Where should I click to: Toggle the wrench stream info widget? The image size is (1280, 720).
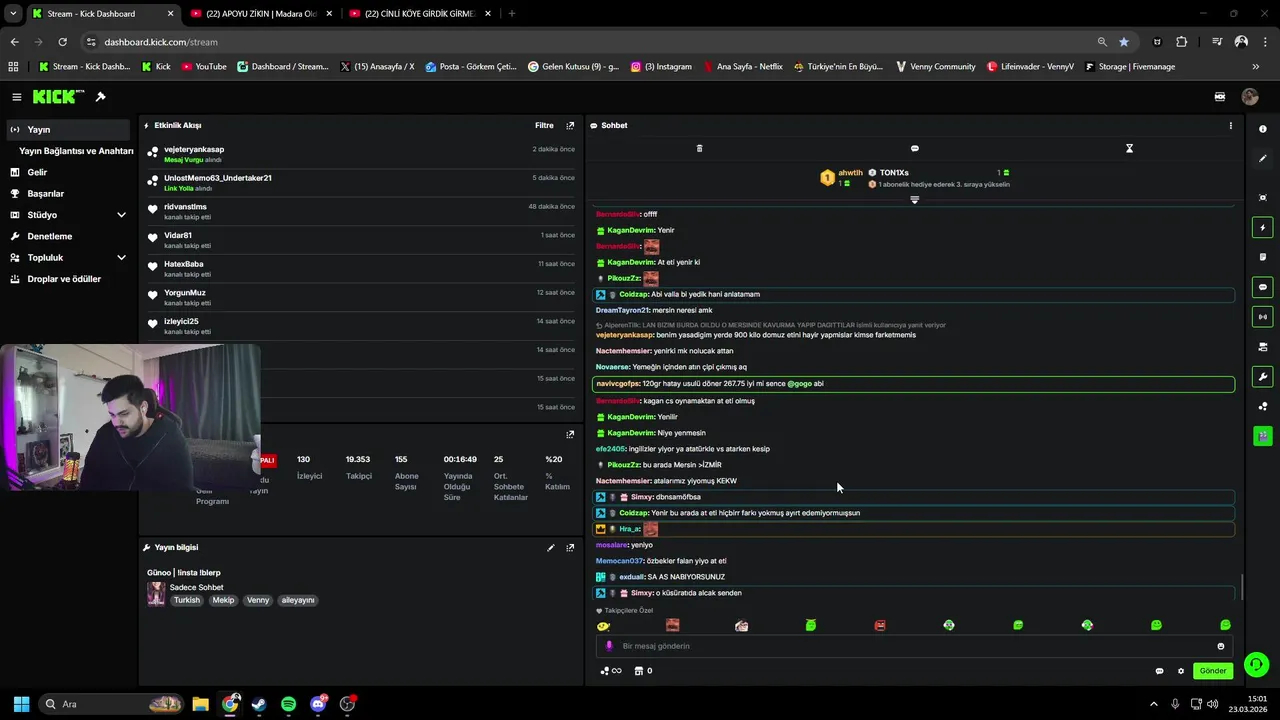click(1262, 377)
